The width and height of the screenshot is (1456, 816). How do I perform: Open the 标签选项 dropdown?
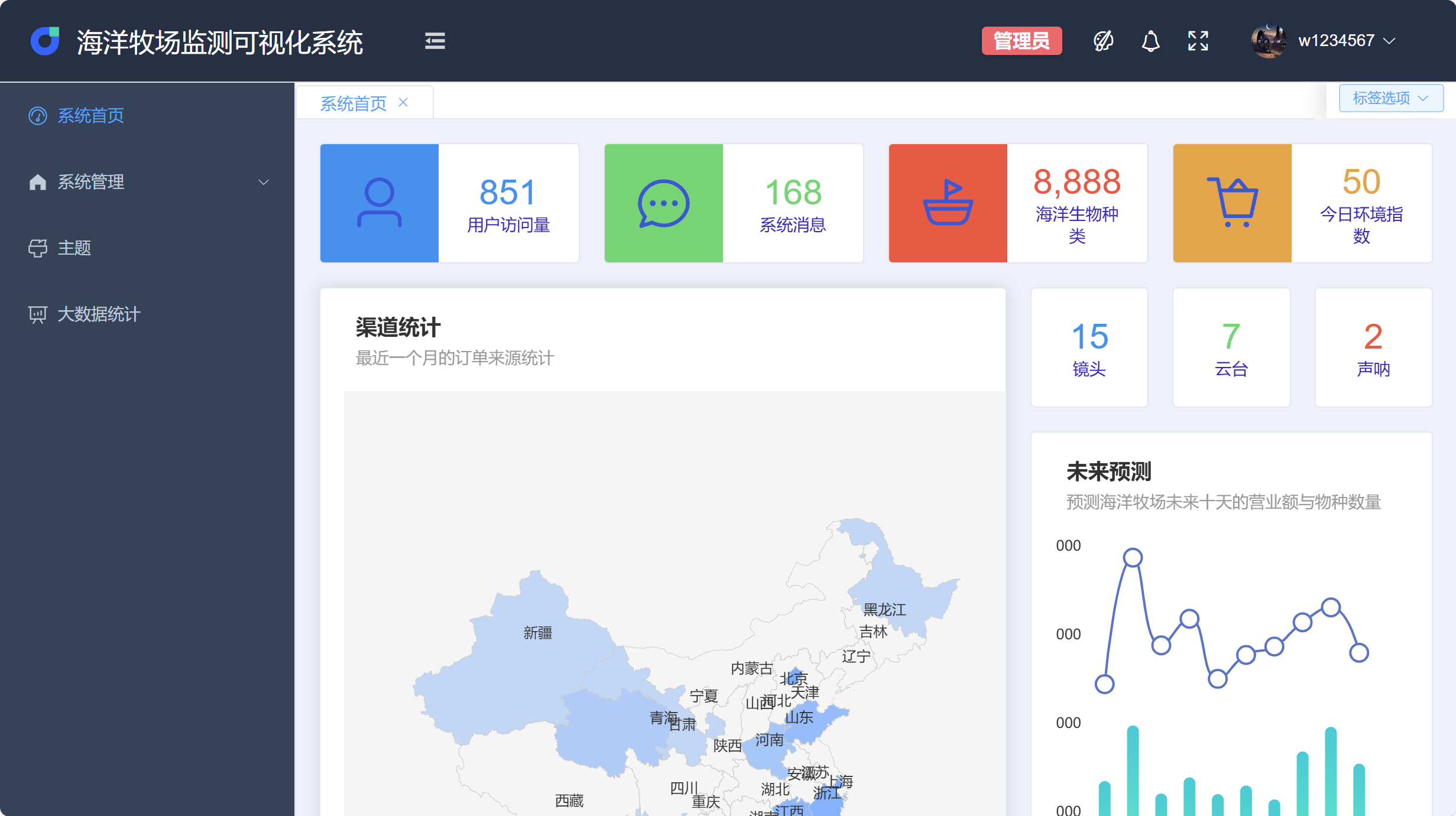click(1390, 98)
